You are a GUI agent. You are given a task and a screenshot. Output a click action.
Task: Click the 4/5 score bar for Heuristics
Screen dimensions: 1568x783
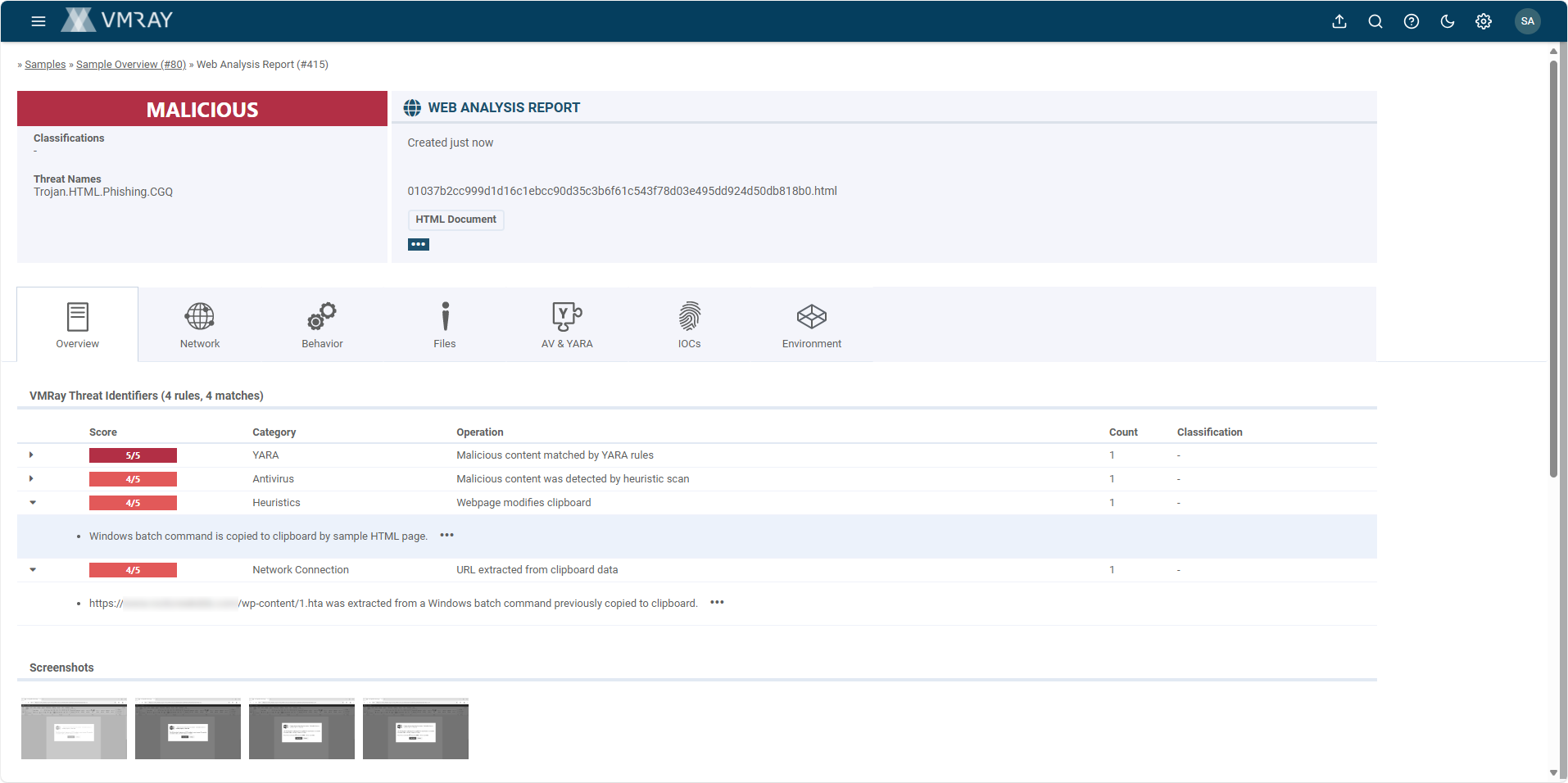[133, 503]
